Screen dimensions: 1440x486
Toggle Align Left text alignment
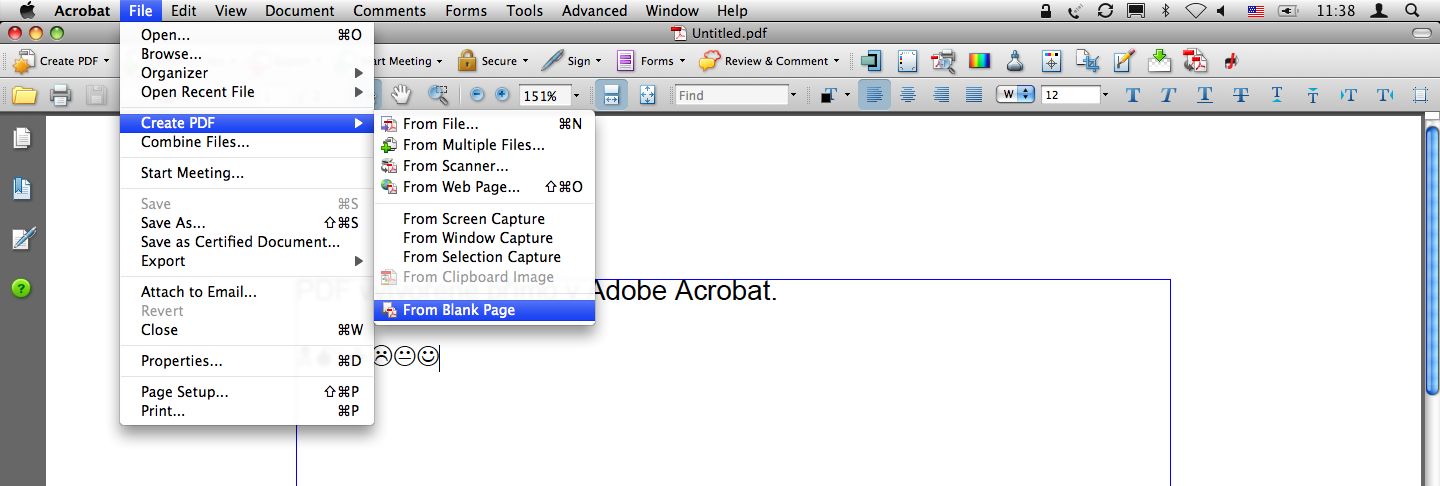[x=874, y=95]
